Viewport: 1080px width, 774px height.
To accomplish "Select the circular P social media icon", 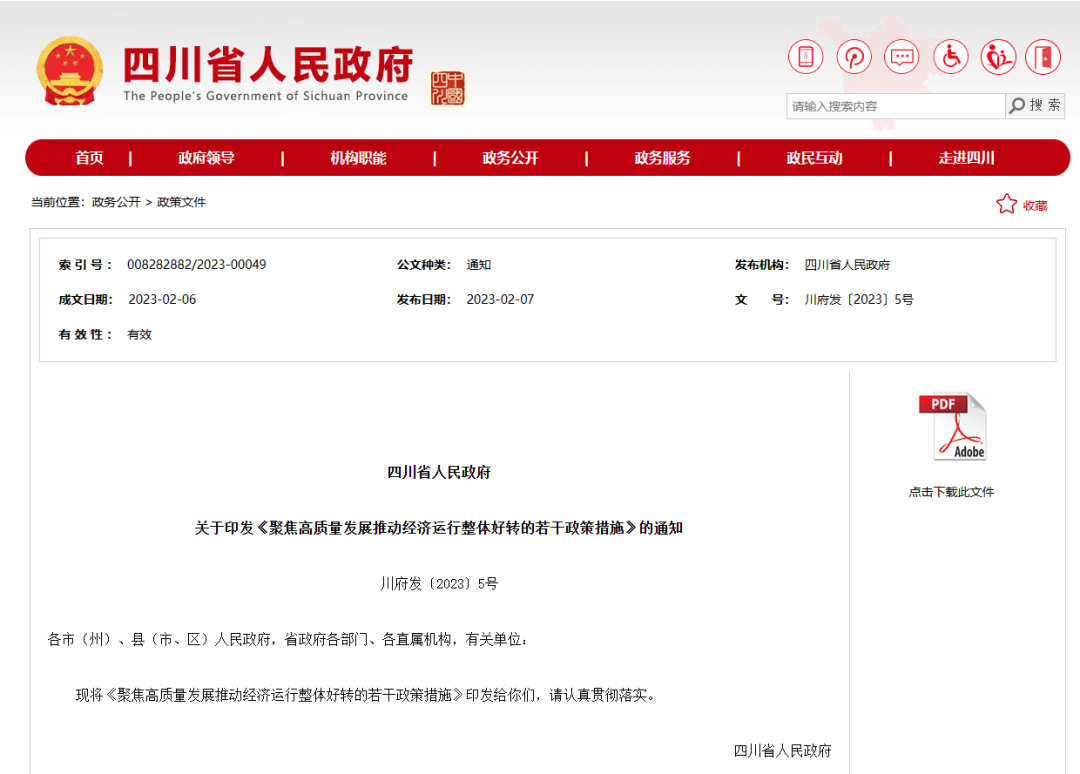I will coord(854,57).
